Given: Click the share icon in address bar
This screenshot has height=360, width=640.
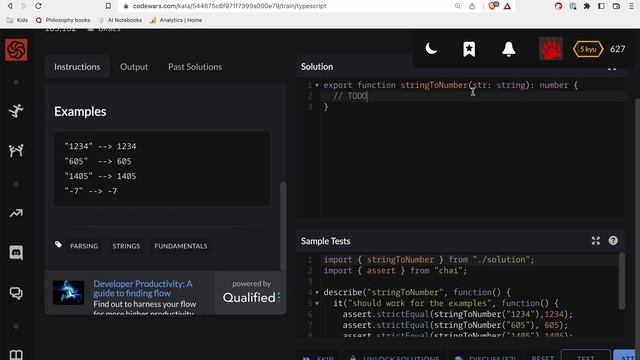Looking at the screenshot, I should (472, 6).
